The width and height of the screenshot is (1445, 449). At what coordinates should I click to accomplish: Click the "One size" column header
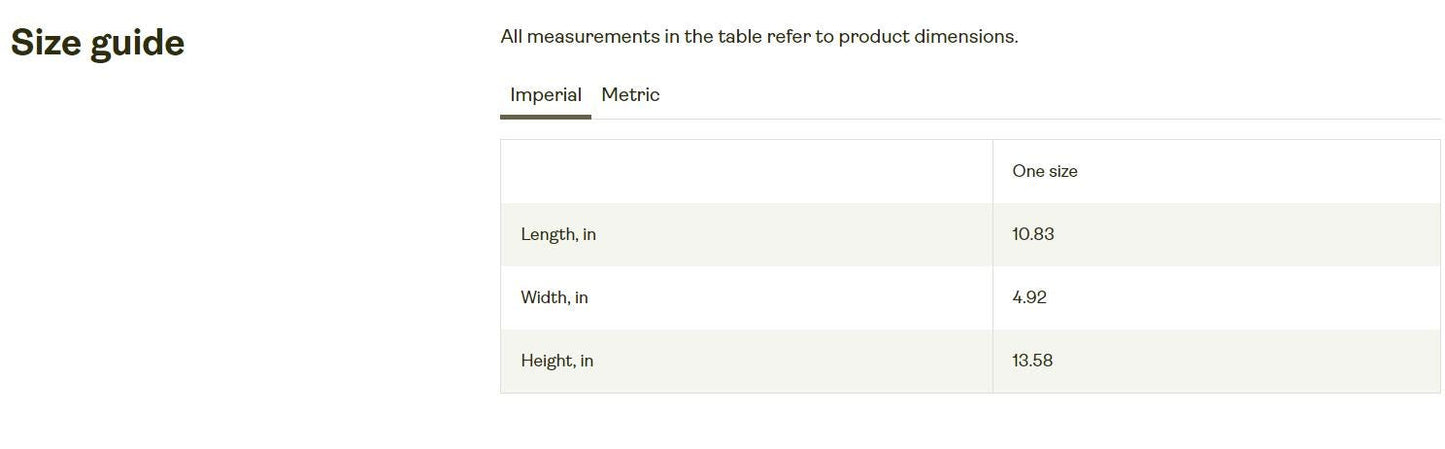pos(1044,171)
